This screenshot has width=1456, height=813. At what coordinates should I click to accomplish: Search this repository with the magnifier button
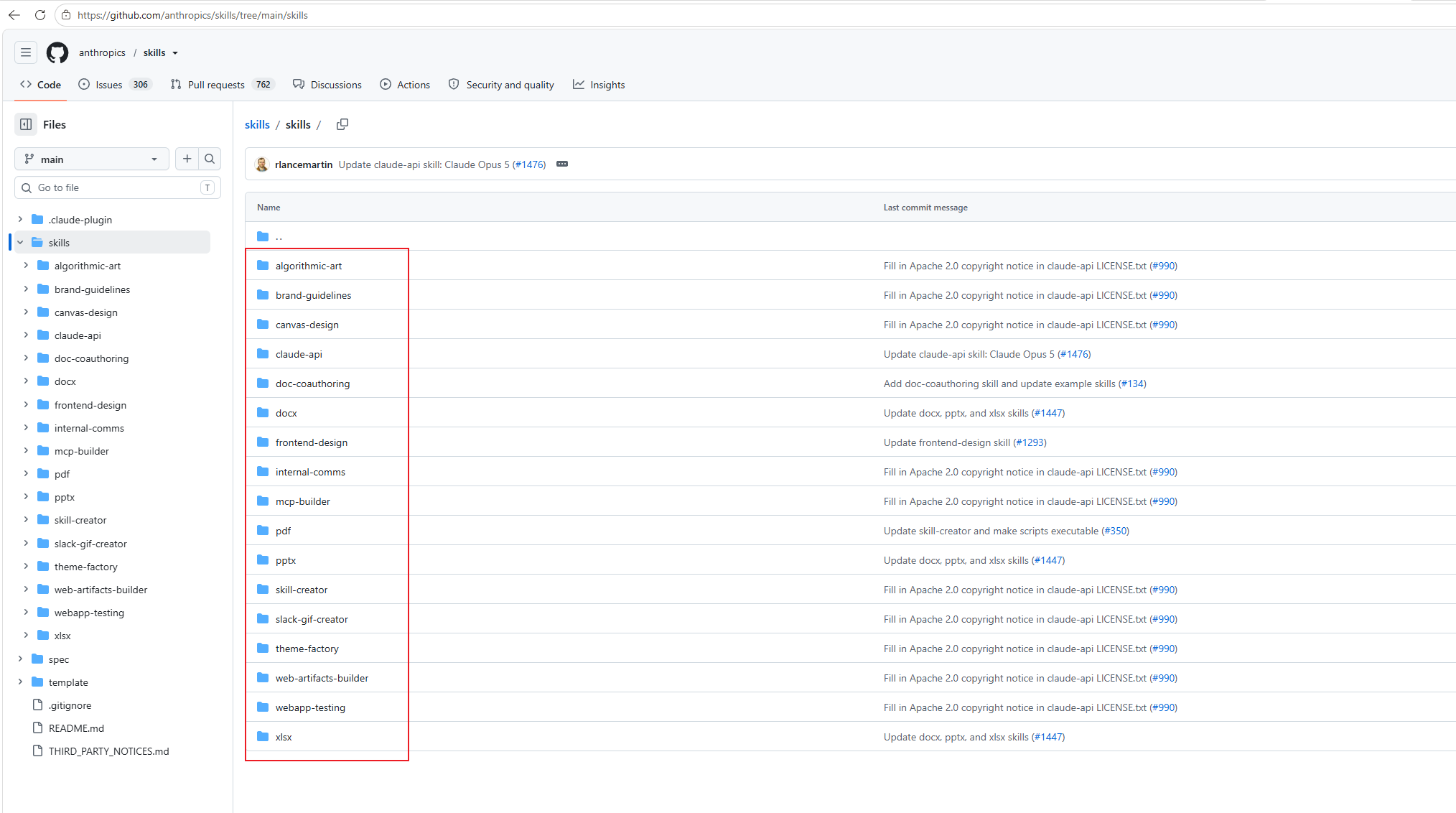point(210,159)
